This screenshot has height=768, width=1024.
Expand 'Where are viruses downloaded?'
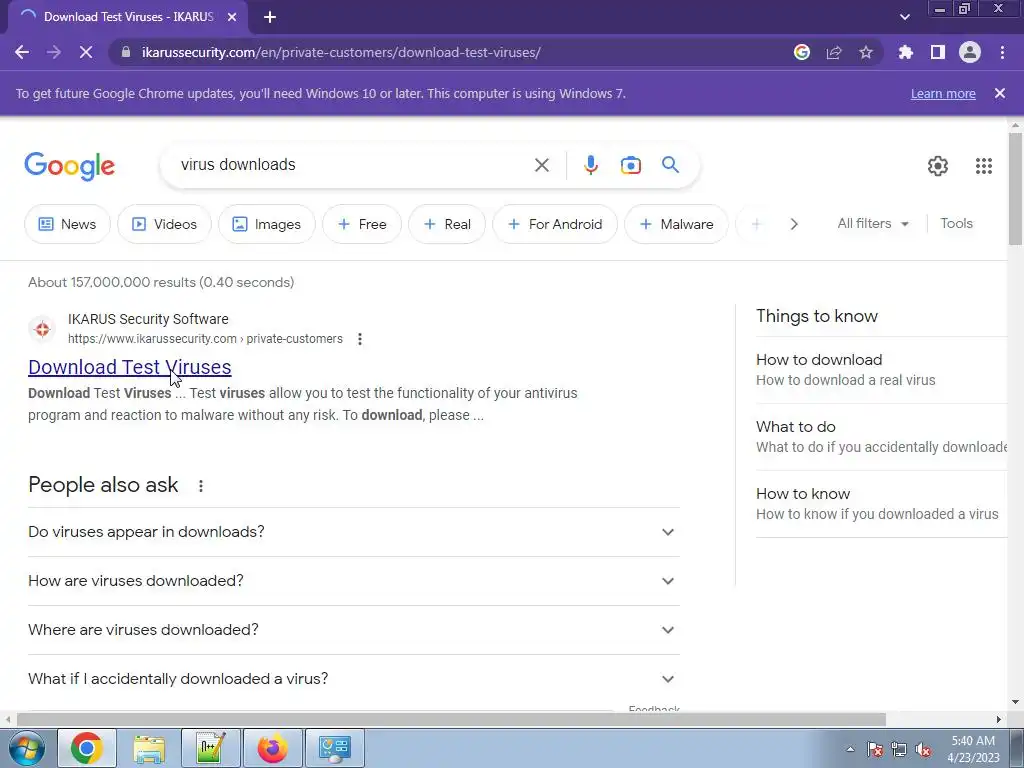[354, 630]
